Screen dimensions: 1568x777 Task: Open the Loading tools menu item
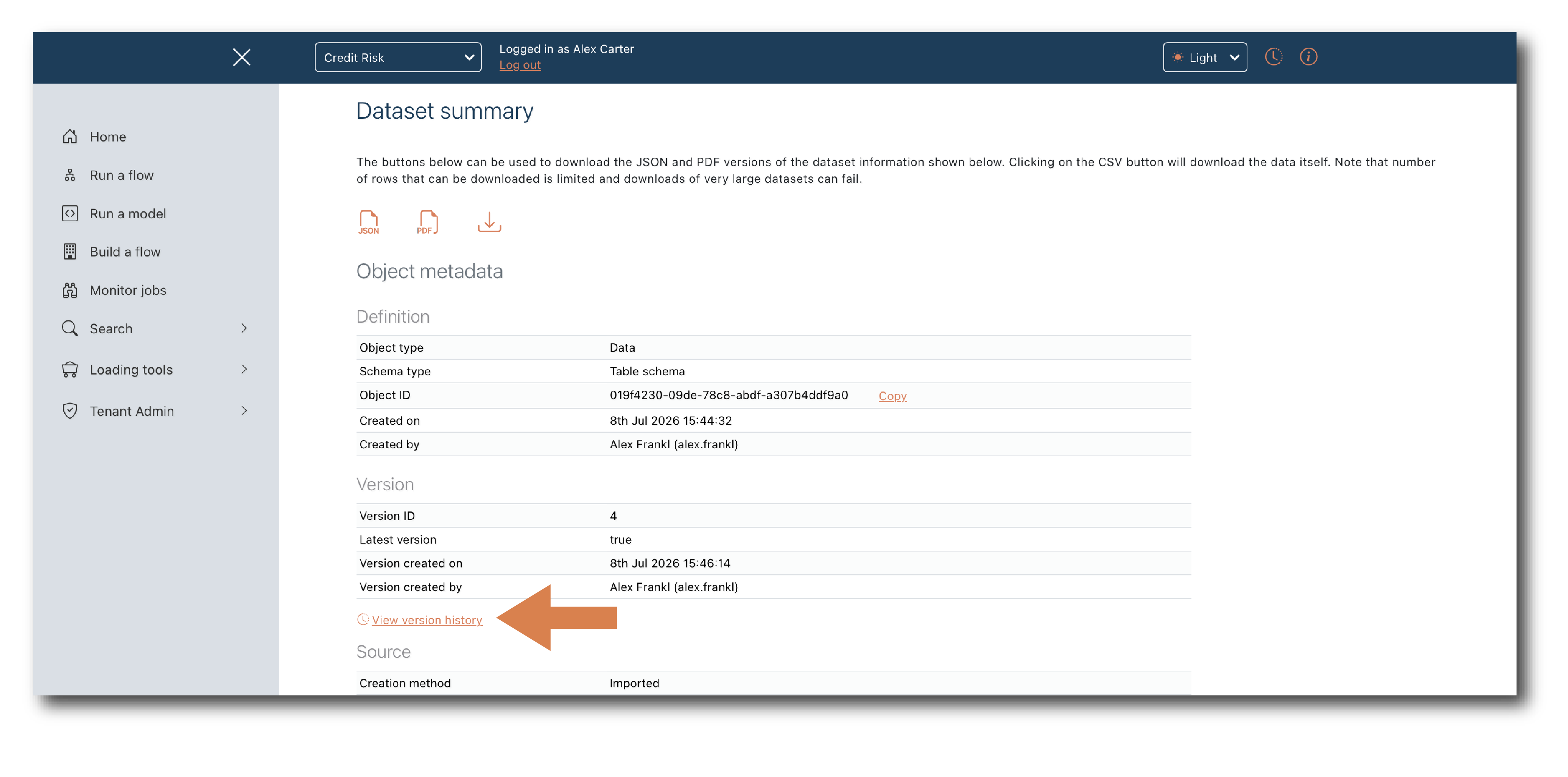[x=131, y=369]
